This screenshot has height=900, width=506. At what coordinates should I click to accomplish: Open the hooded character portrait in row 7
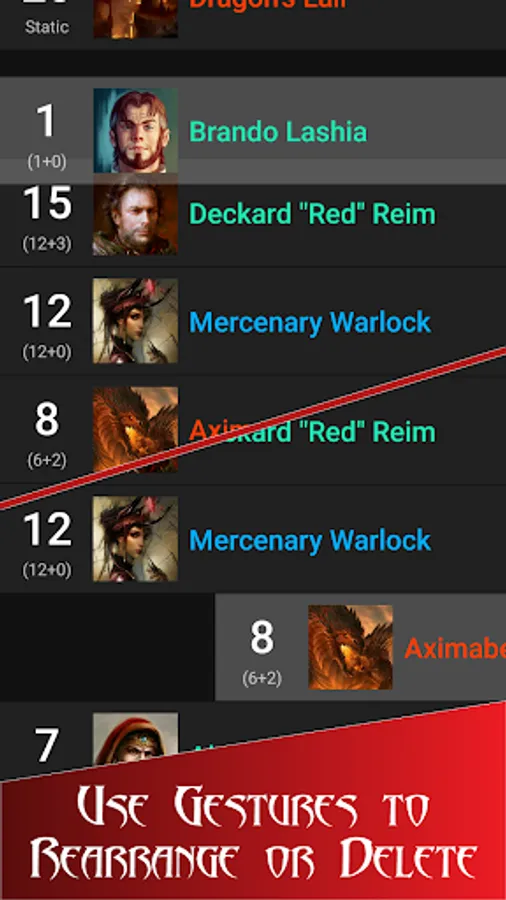pos(135,739)
